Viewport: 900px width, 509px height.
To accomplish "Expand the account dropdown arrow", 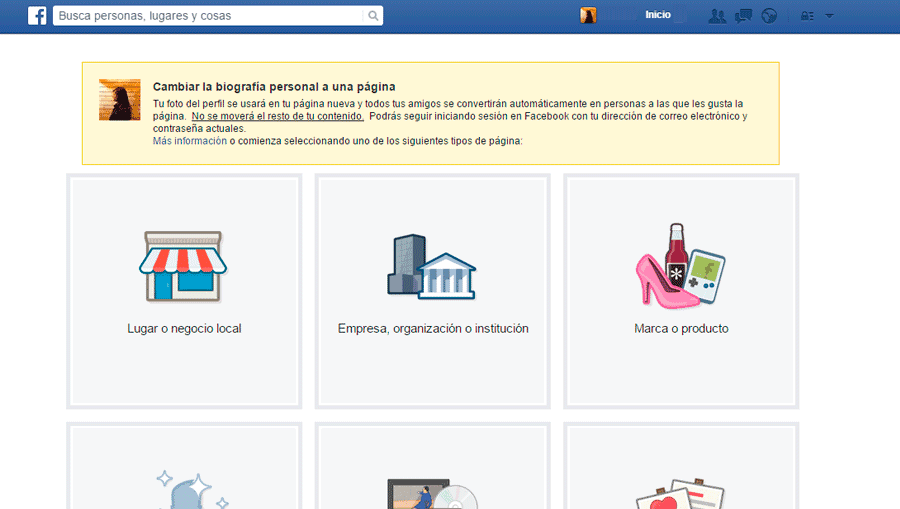I will point(829,16).
